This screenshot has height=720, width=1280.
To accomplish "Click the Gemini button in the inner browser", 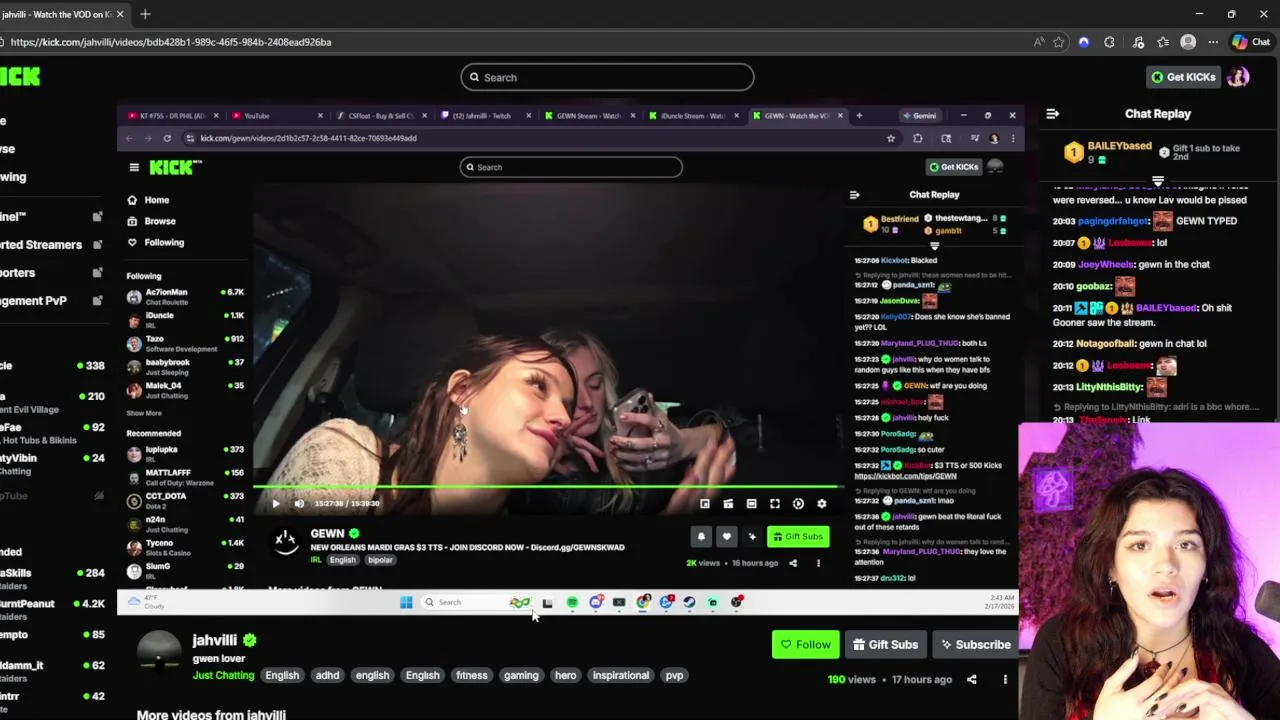I will click(x=919, y=115).
